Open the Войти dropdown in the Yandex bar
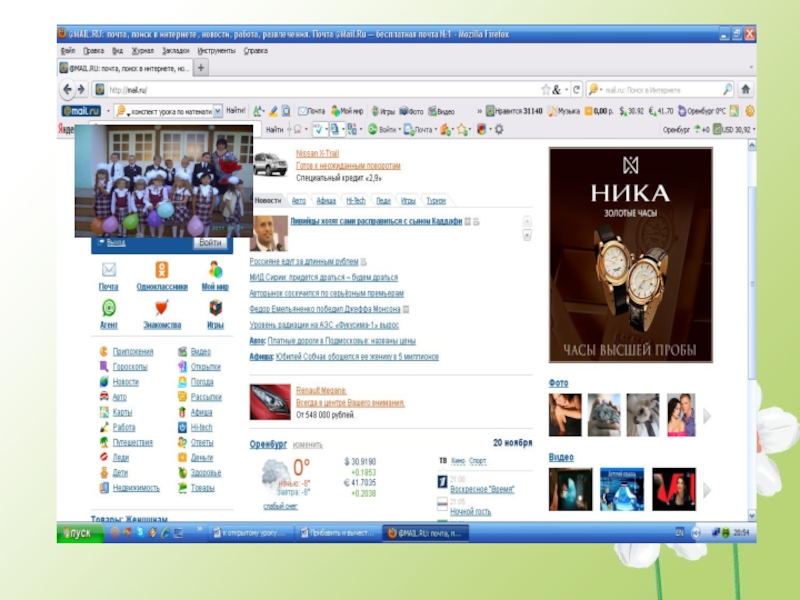Viewport: 800px width, 600px height. [x=399, y=130]
